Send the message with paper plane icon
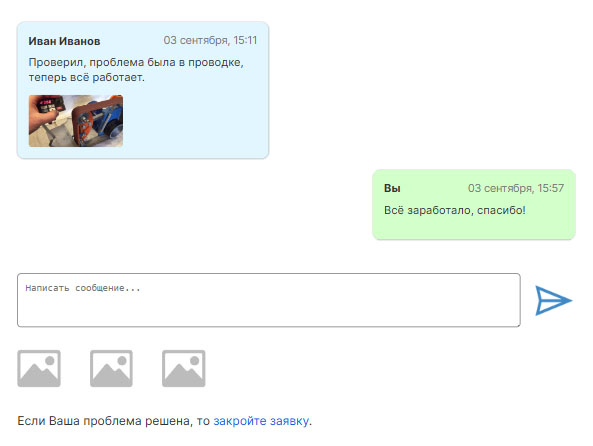This screenshot has width=593, height=446. point(553,301)
